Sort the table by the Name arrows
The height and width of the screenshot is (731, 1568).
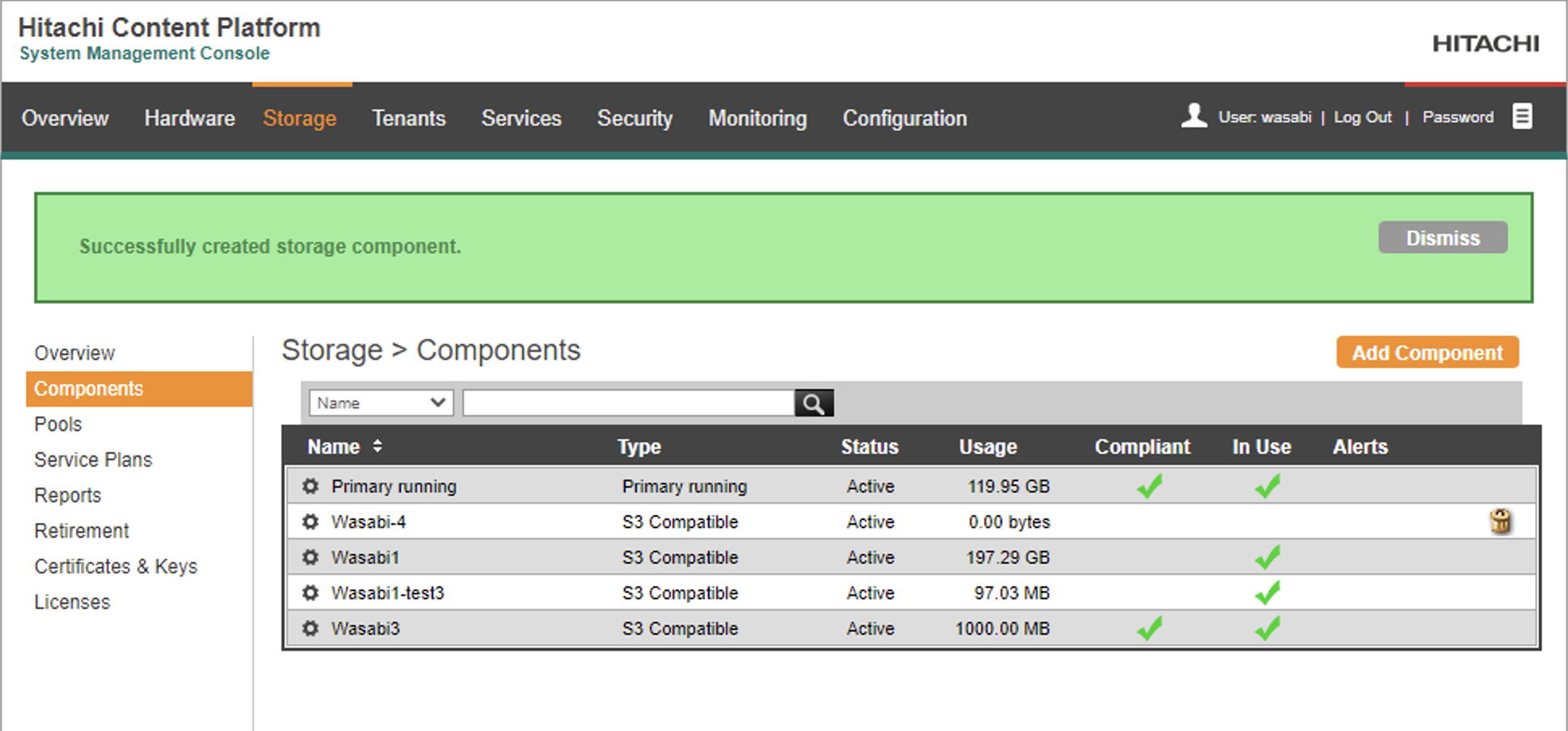point(377,446)
